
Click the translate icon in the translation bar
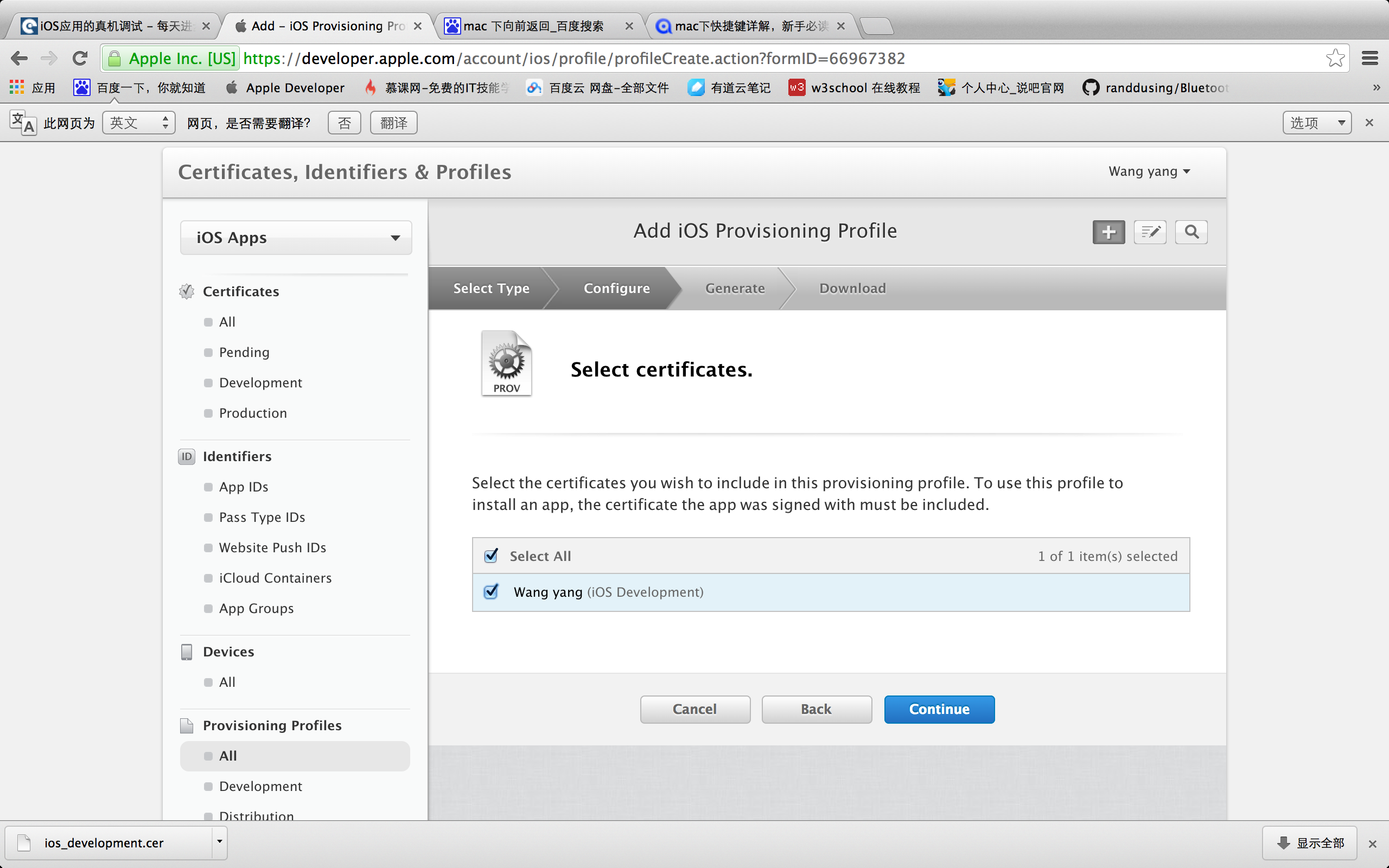[x=23, y=122]
